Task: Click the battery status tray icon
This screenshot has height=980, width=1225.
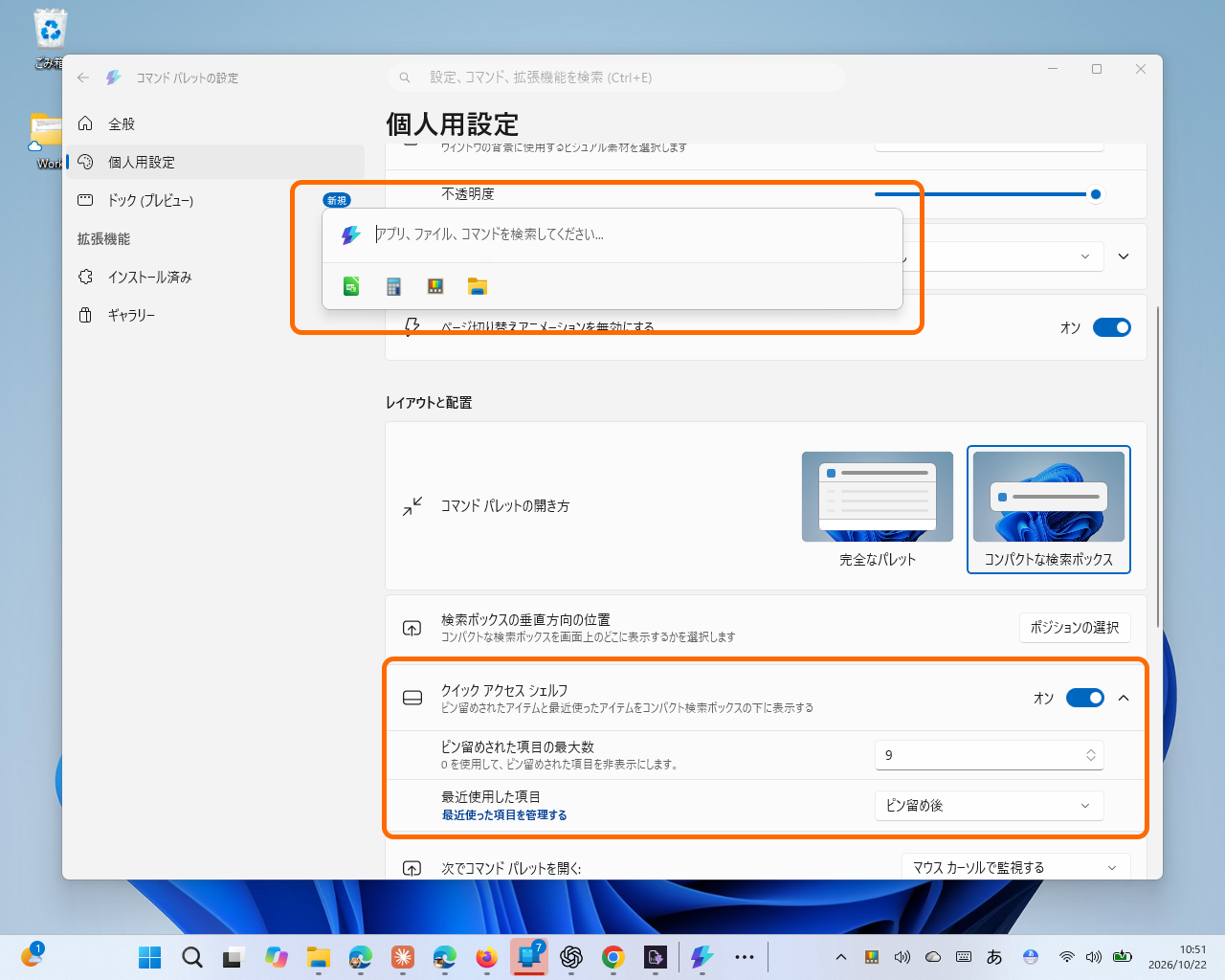Action: (1123, 957)
